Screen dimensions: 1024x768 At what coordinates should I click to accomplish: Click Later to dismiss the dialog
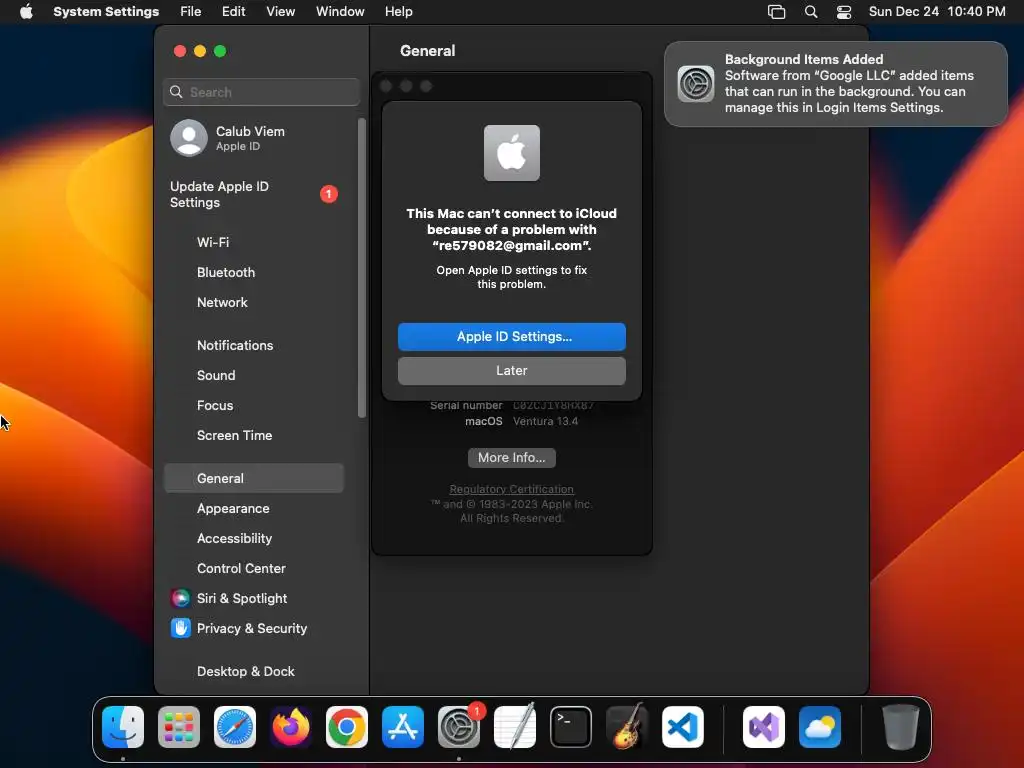click(x=511, y=371)
